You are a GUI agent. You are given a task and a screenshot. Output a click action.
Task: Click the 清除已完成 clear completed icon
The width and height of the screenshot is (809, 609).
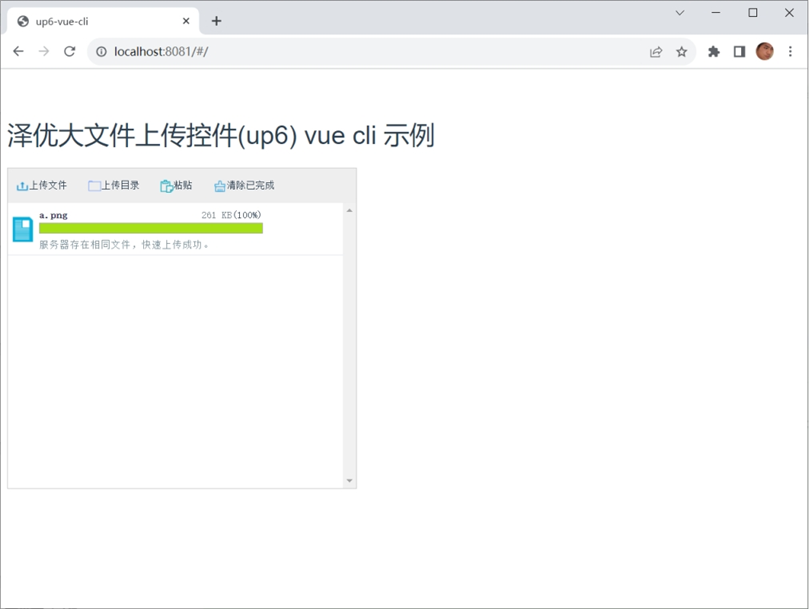tap(217, 185)
